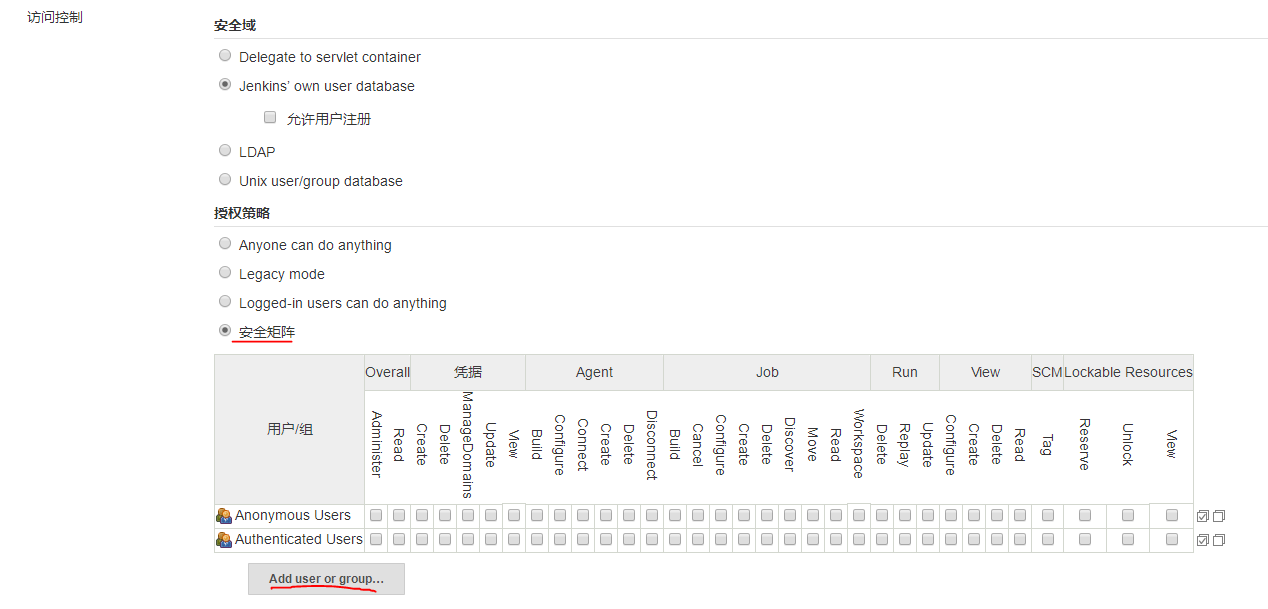Choose Delegate to servlet container realm
Screen dimensions: 1268x609
point(225,56)
